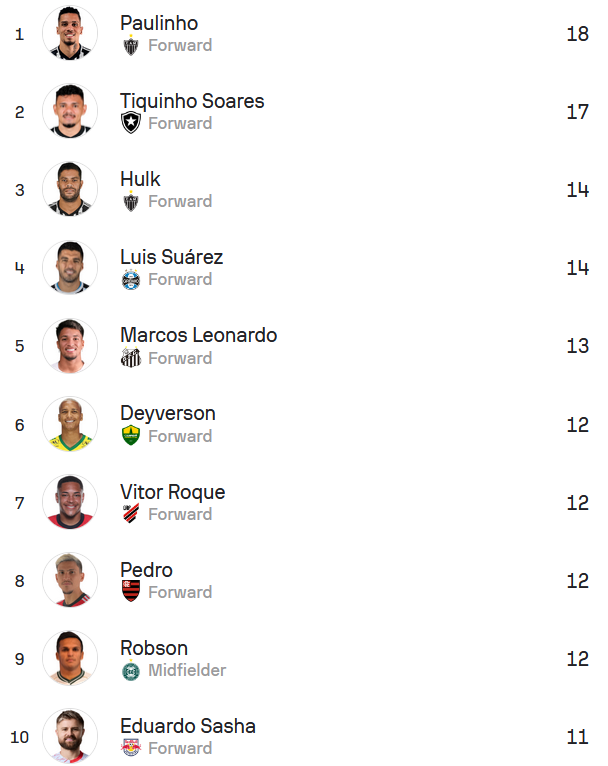The height and width of the screenshot is (766, 608).
Task: Click Atlético Mineiro crest beside Paulinho
Action: tap(131, 46)
